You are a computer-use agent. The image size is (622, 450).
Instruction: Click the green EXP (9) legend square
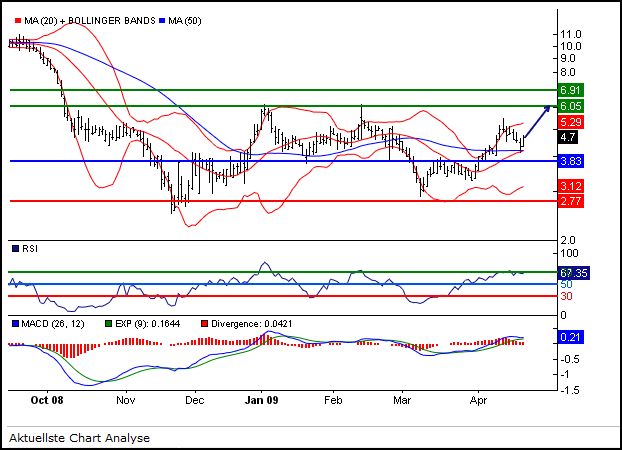click(108, 324)
